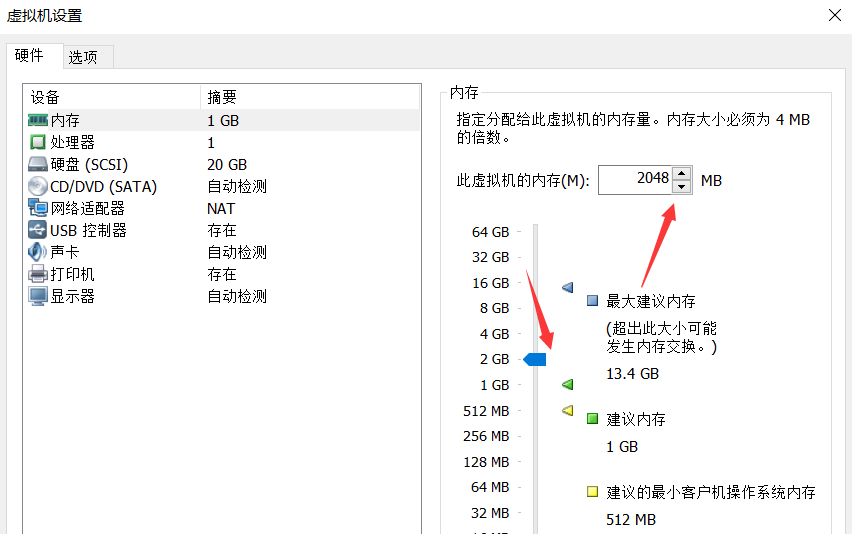
Task: Click the 设备 column header
Action: [112, 97]
